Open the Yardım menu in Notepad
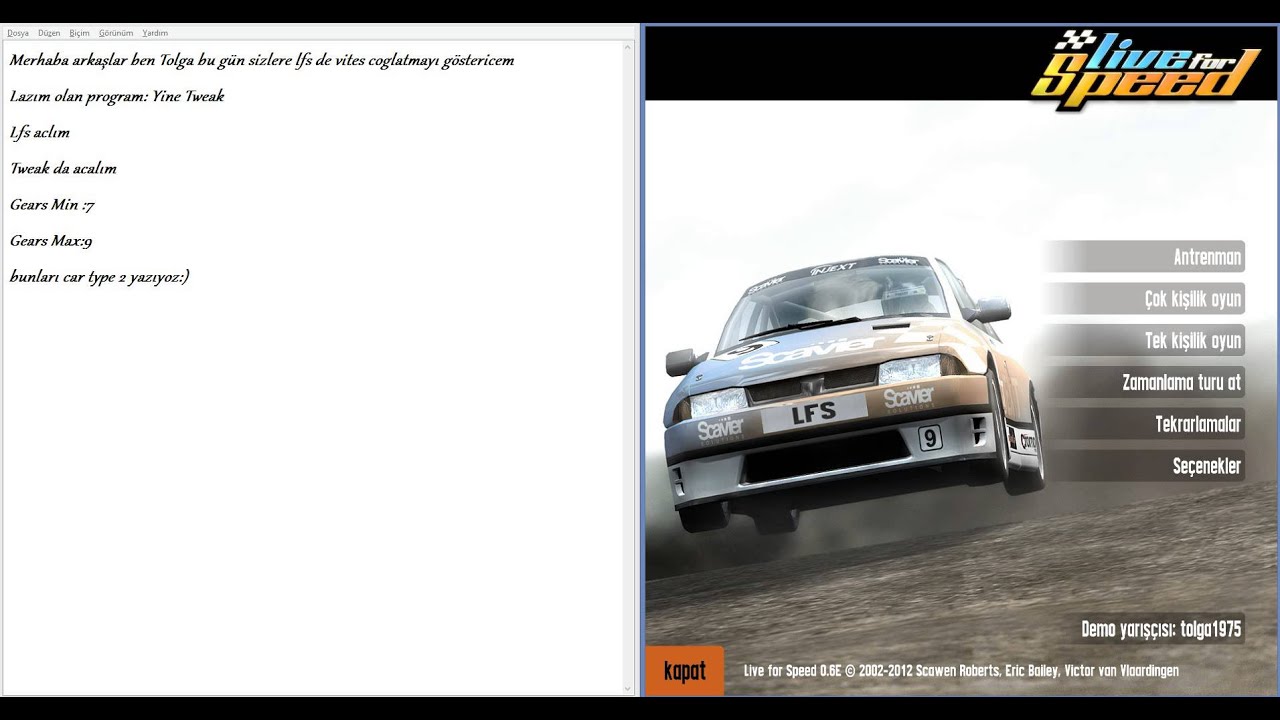Screen dimensions: 1280x720 click(155, 33)
